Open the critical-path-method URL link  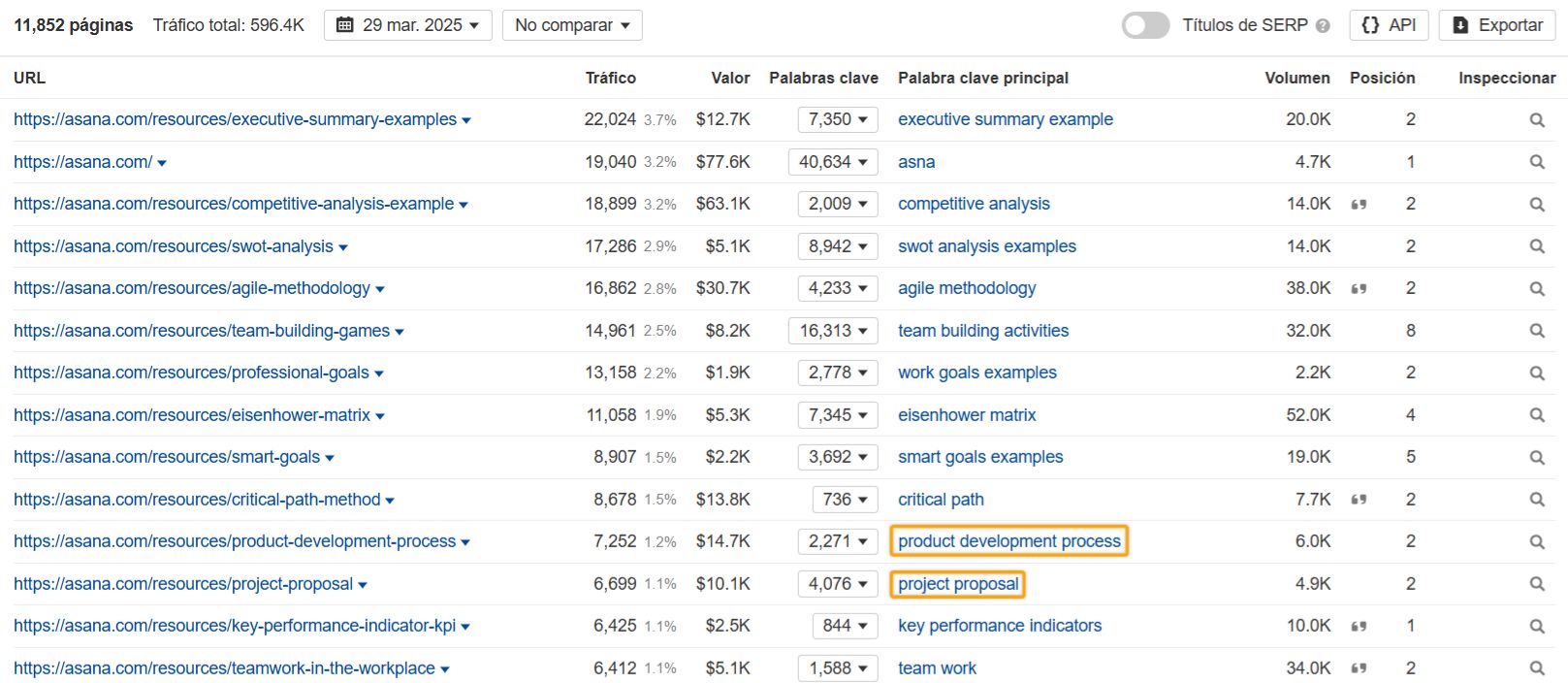tap(197, 500)
